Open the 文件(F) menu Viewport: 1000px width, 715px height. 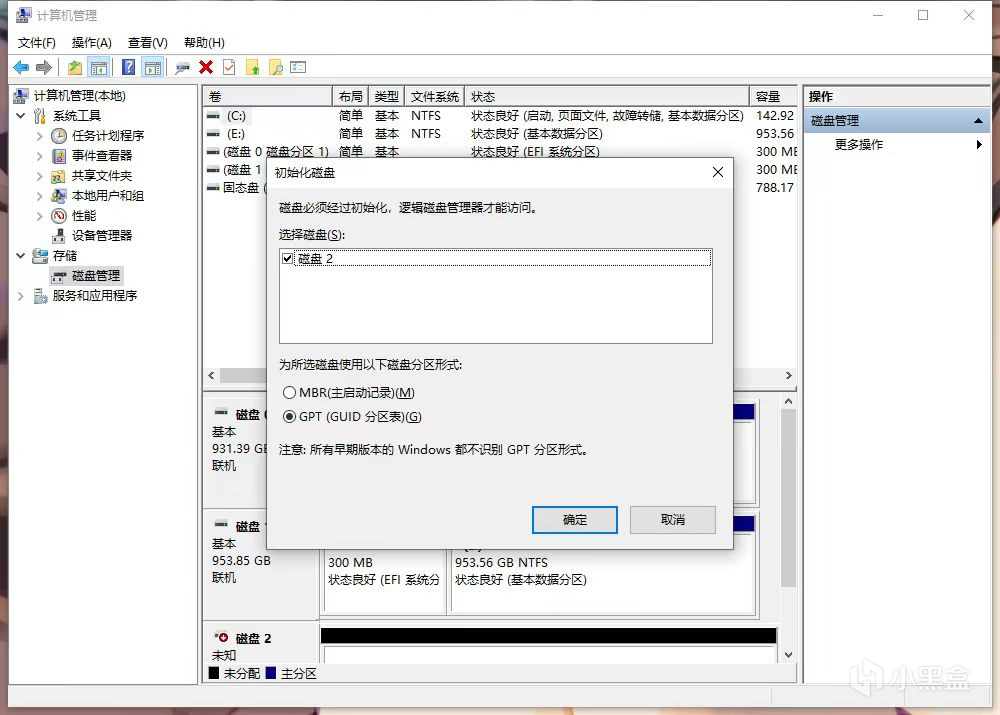pos(36,43)
